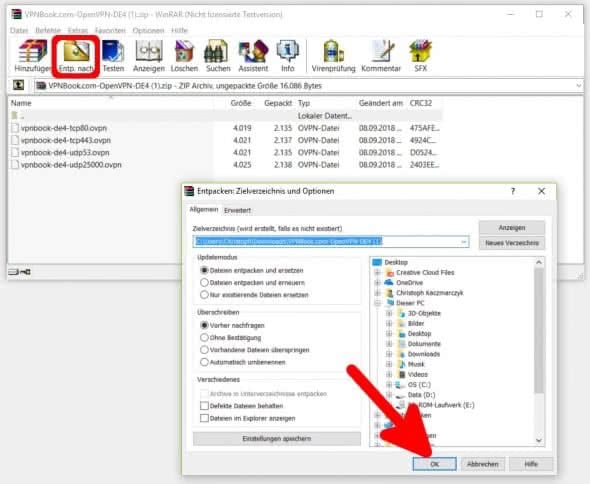Go up one folder level icon

point(18,85)
